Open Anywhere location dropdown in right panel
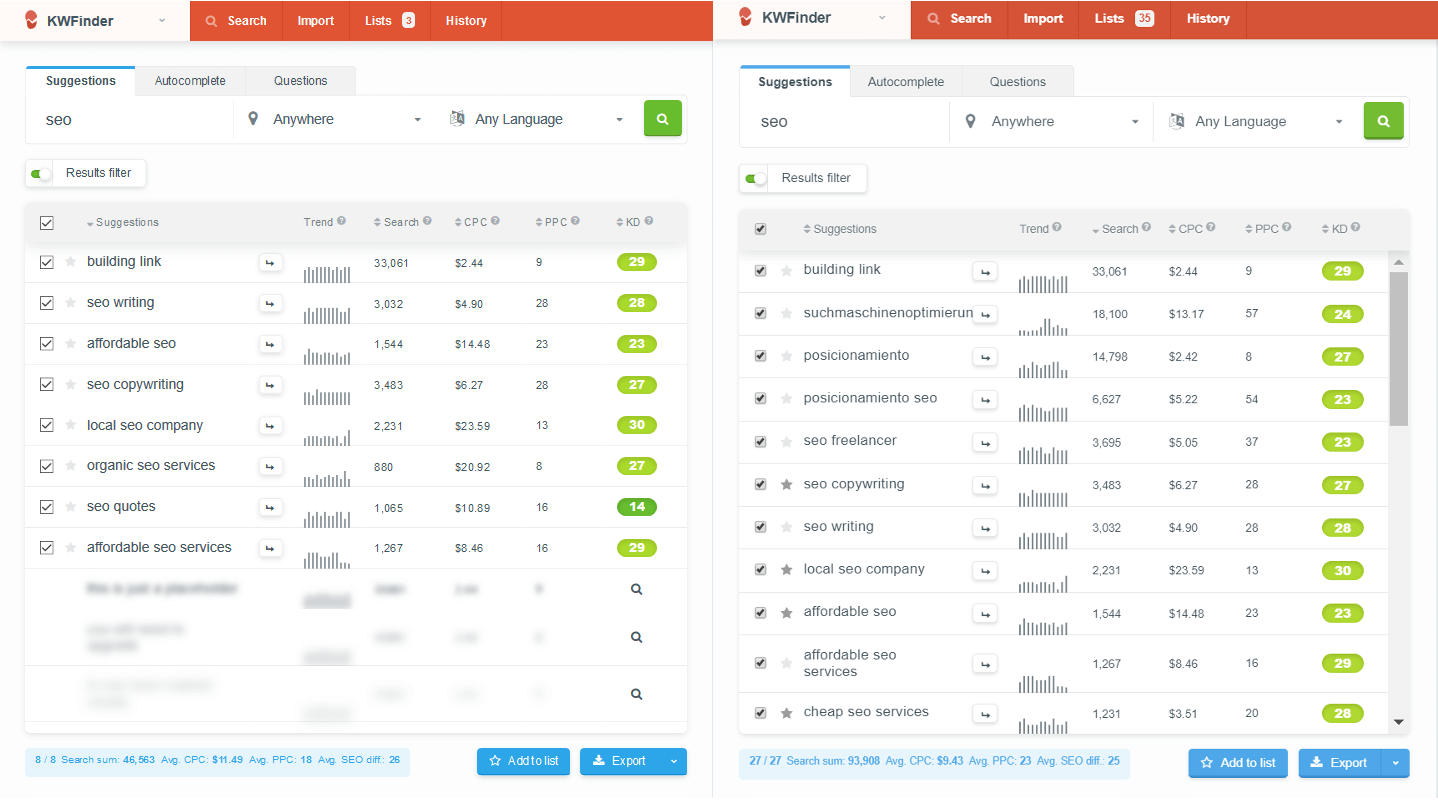This screenshot has height=800, width=1438. coord(1052,121)
